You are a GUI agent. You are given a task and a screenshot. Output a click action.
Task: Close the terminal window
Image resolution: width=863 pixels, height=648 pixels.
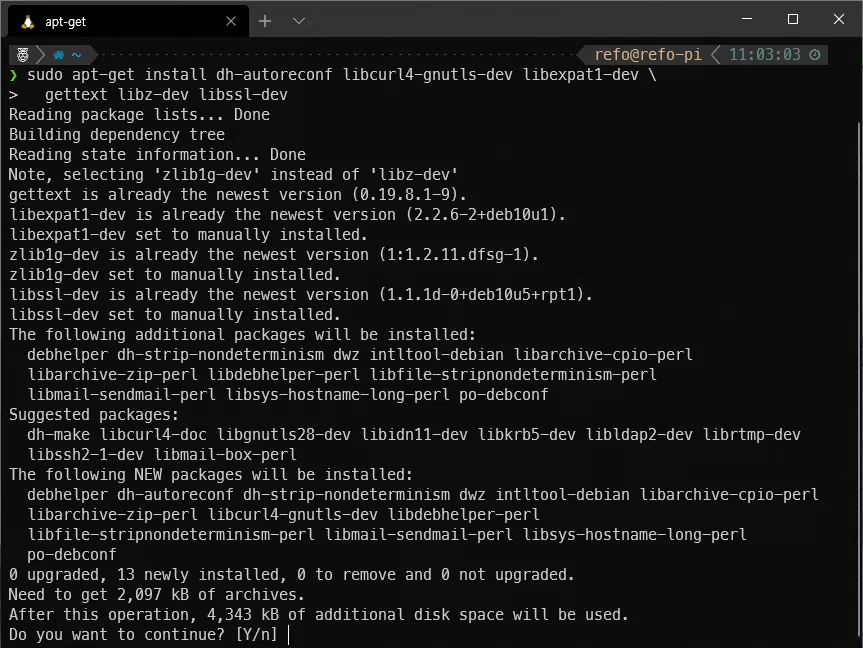[x=838, y=19]
